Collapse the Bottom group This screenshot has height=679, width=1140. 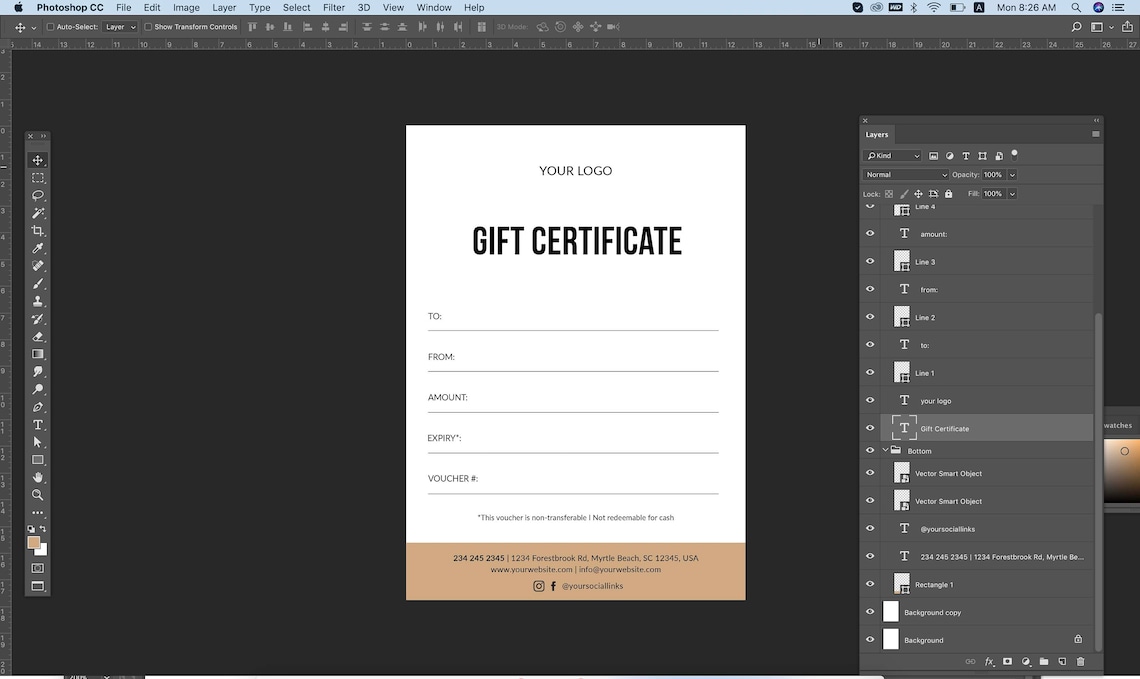point(884,450)
